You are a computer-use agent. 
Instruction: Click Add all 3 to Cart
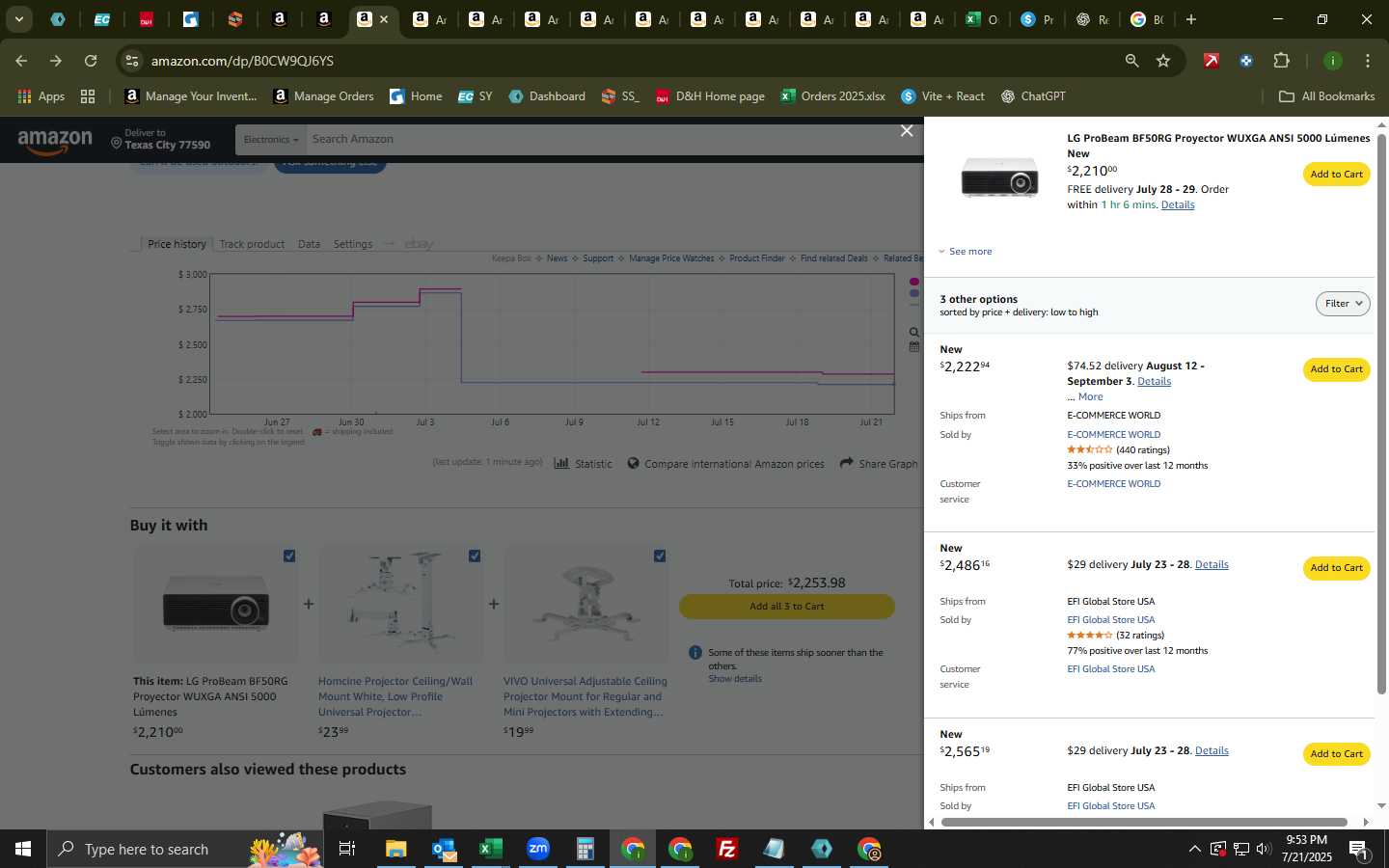[x=787, y=607]
